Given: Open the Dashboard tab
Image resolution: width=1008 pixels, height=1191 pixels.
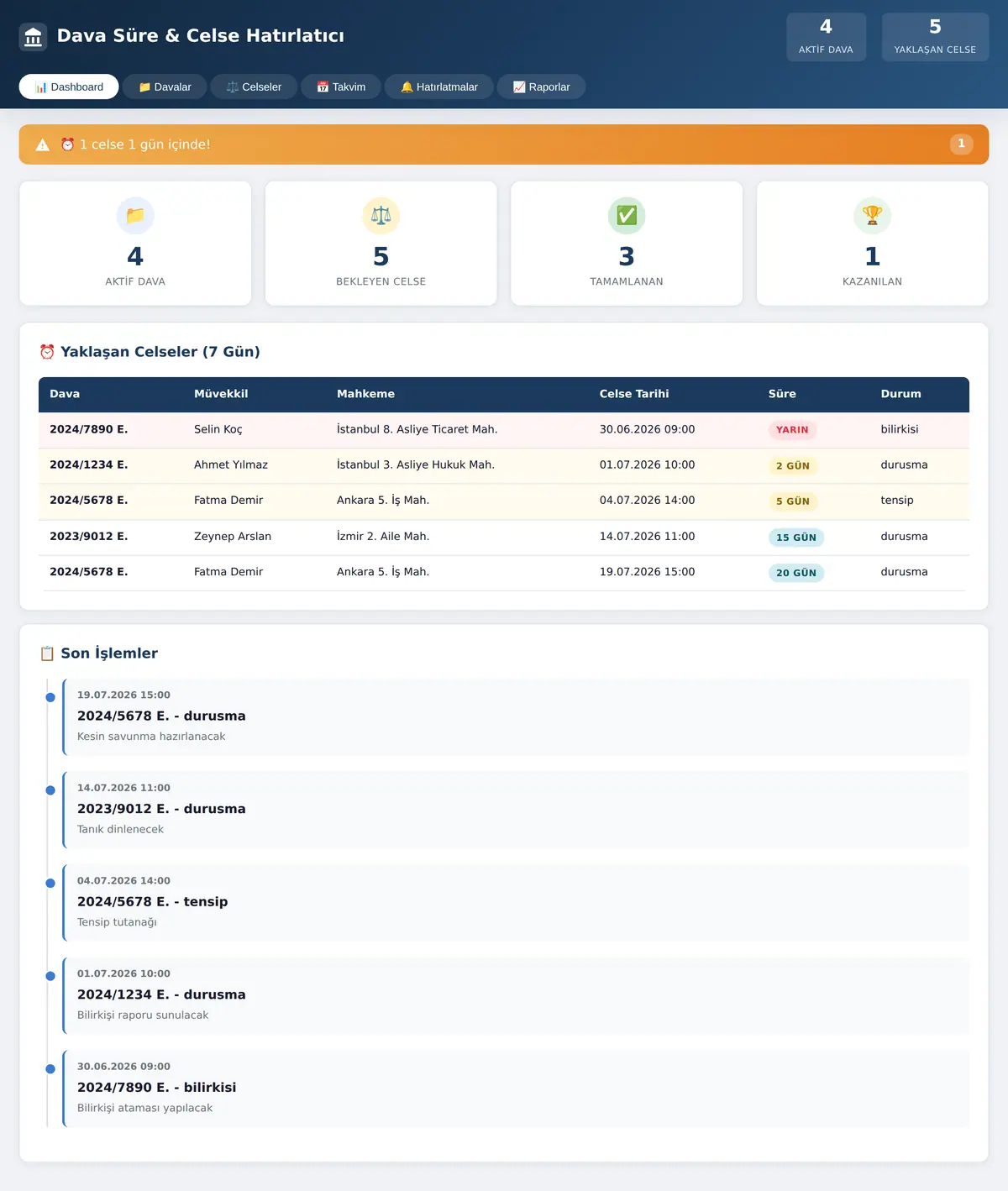Looking at the screenshot, I should 69,87.
